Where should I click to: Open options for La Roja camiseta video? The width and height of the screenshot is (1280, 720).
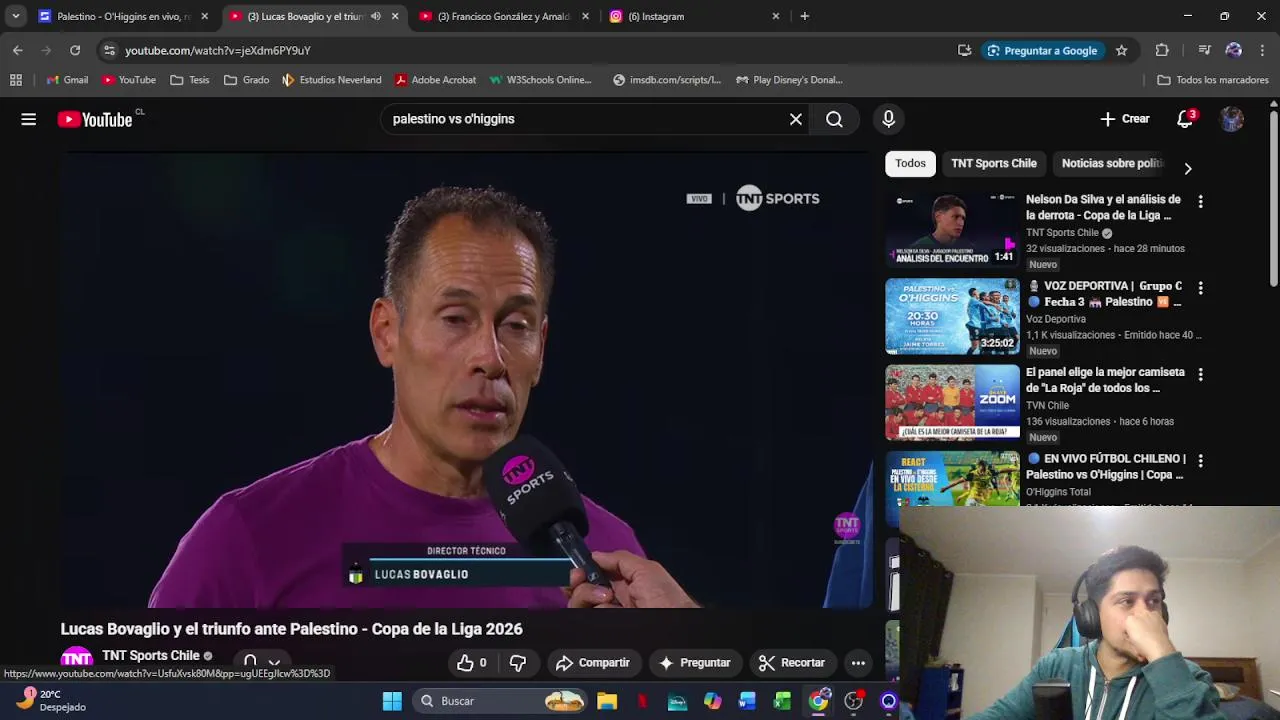[x=1200, y=374]
